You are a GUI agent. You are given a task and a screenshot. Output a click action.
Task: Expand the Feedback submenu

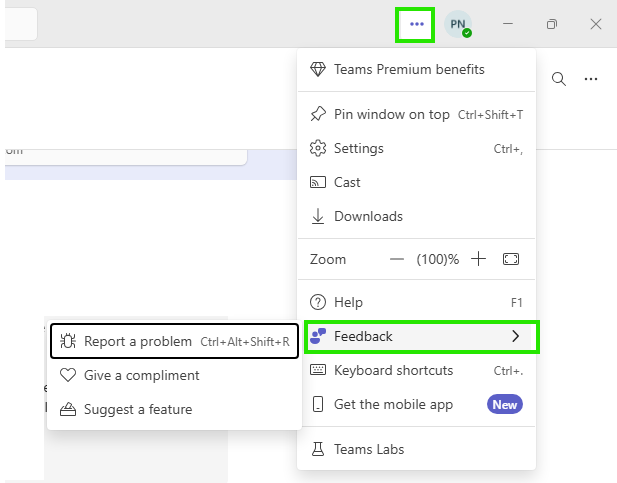coord(417,336)
